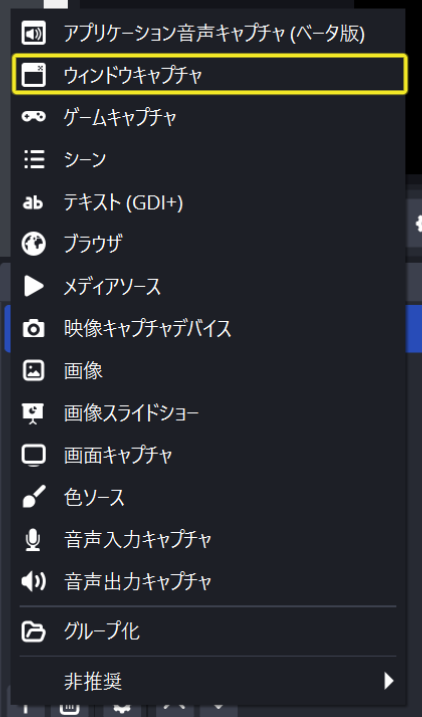Click the ab text icon for テキスト (GDI+)
This screenshot has width=422, height=717.
[33, 202]
